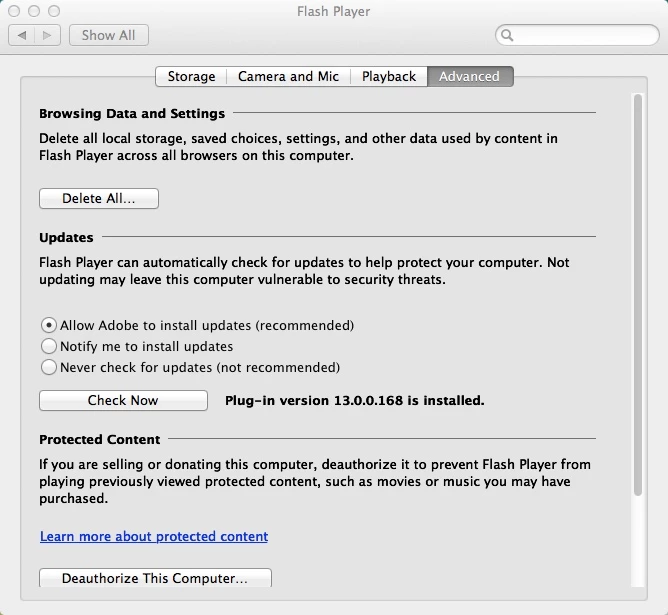Click the Browsing Data and Settings heading
This screenshot has height=615, width=668.
132,114
